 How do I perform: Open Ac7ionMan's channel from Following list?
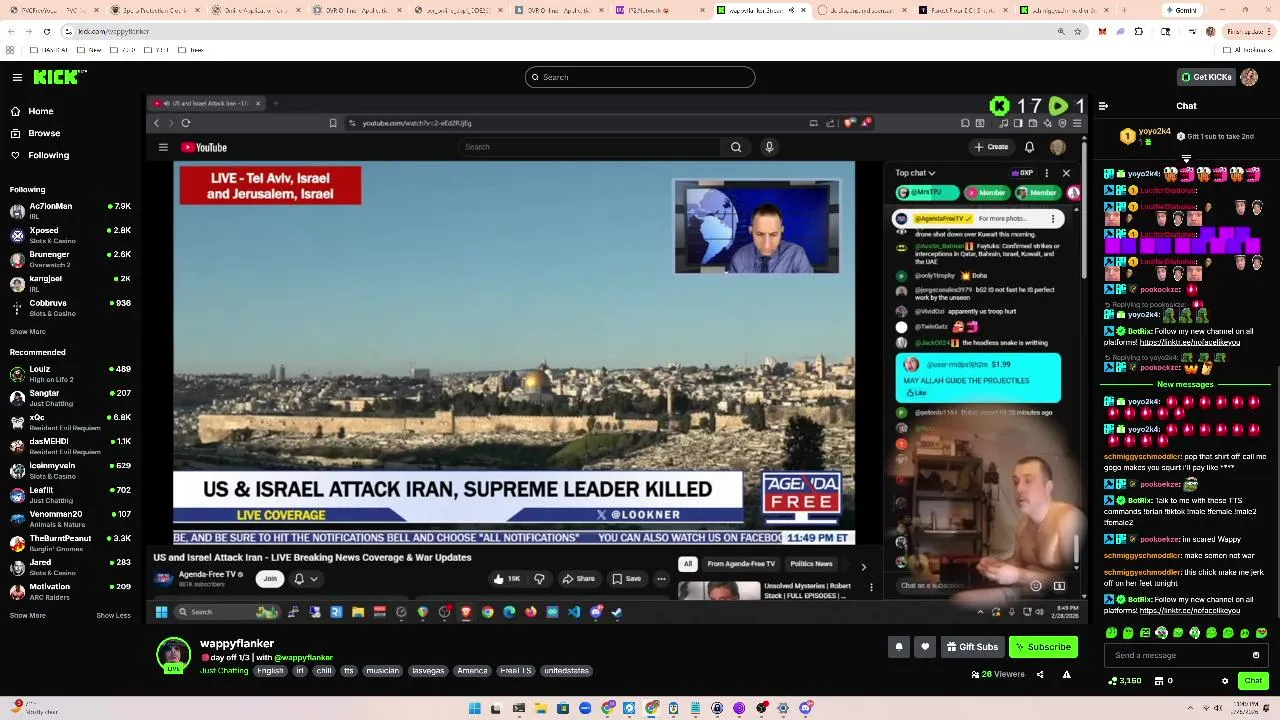coord(70,211)
